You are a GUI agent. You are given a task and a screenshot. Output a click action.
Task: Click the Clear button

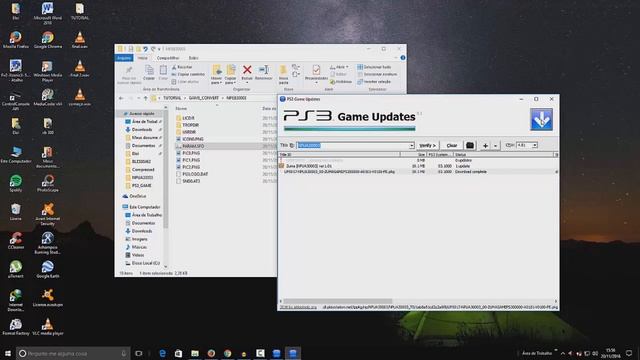coord(451,145)
